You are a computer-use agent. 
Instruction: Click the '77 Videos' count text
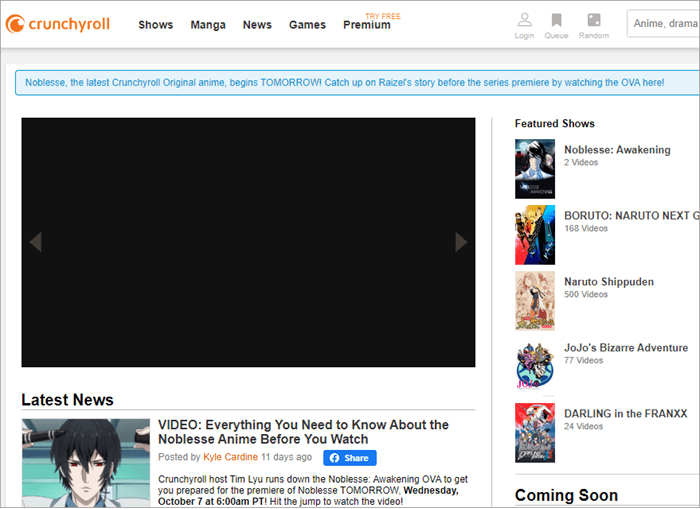[x=583, y=361]
